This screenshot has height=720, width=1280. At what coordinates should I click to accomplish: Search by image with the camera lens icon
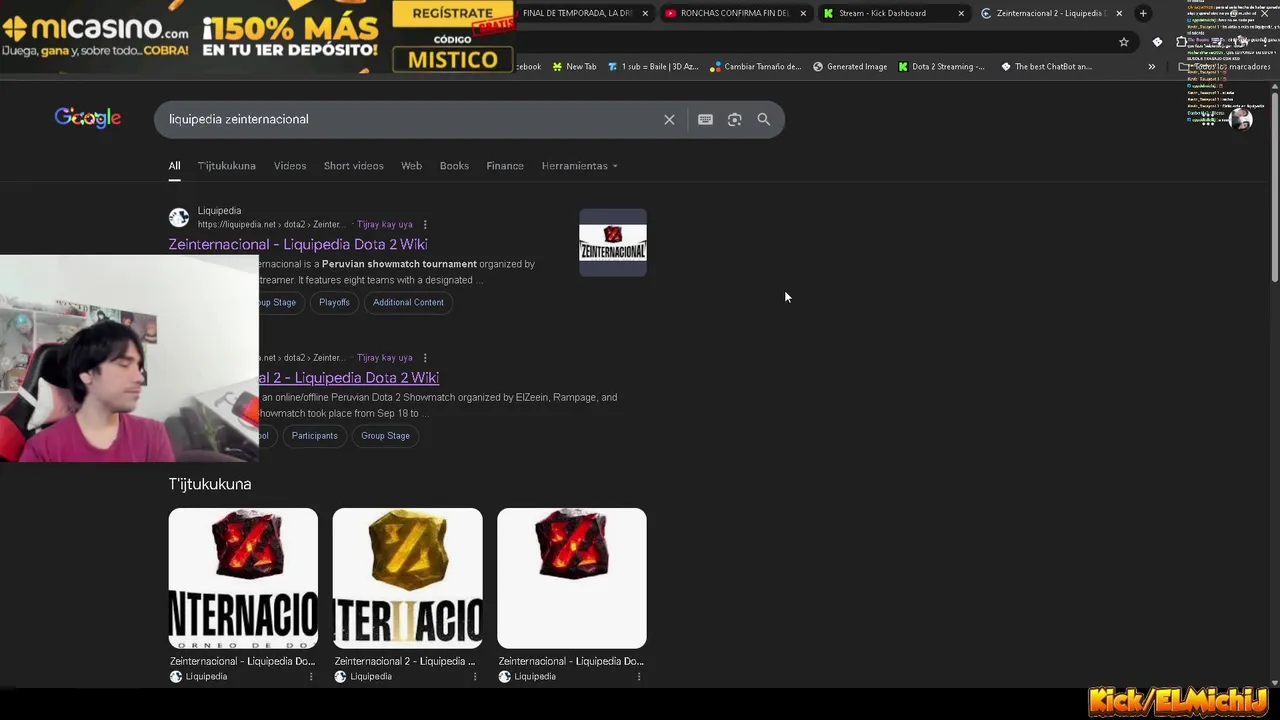click(734, 119)
